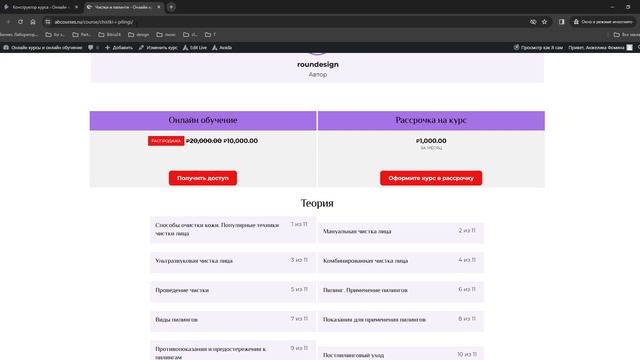The image size is (640, 360).
Task: Open the all bookmarks folder at right
Action: click(x=627, y=35)
